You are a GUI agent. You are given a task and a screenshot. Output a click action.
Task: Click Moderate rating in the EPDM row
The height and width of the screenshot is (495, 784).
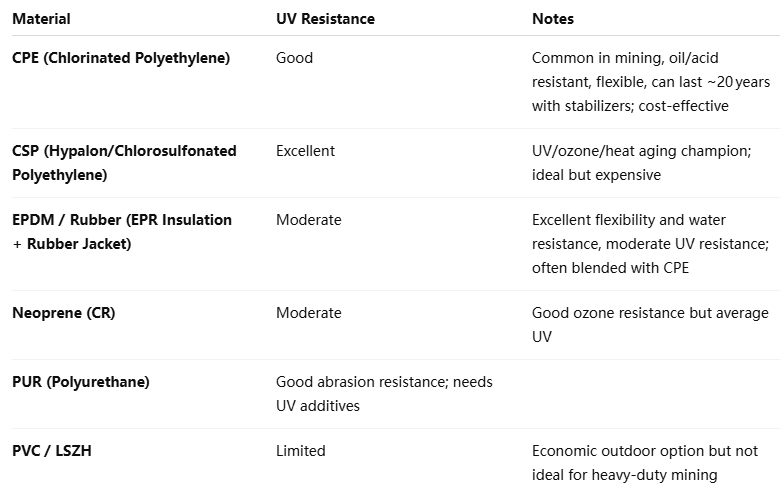click(x=308, y=220)
